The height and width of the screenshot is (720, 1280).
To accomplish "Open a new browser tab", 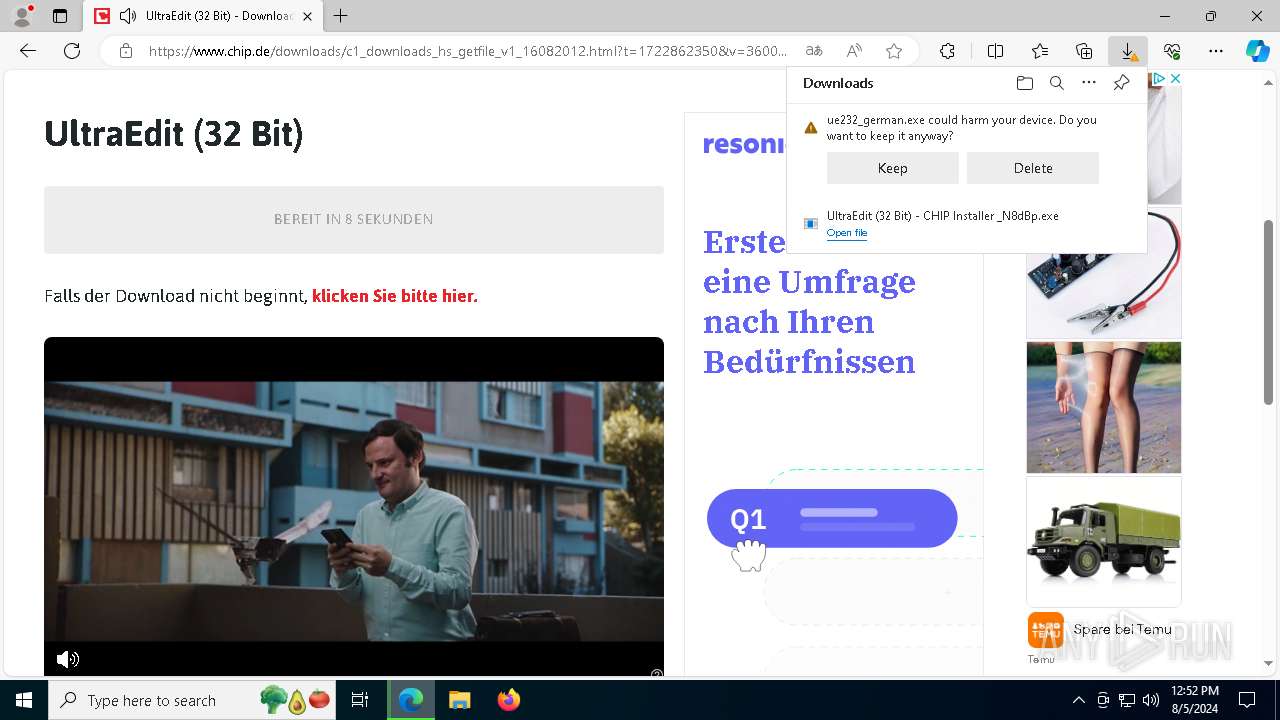I will click(341, 16).
